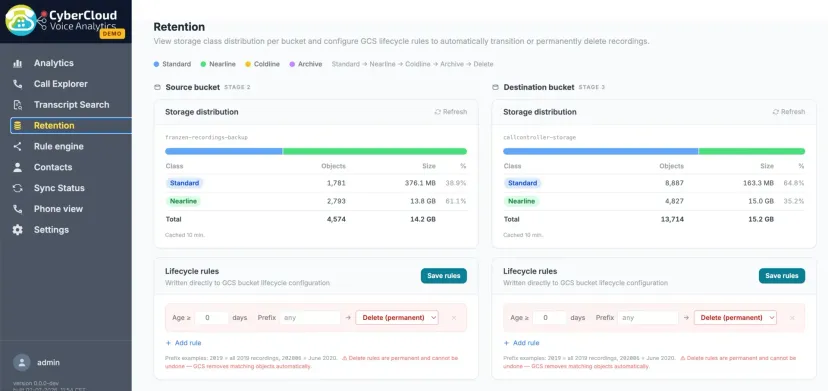Click the green Nearline legend dot
The image size is (828, 391).
(x=203, y=64)
